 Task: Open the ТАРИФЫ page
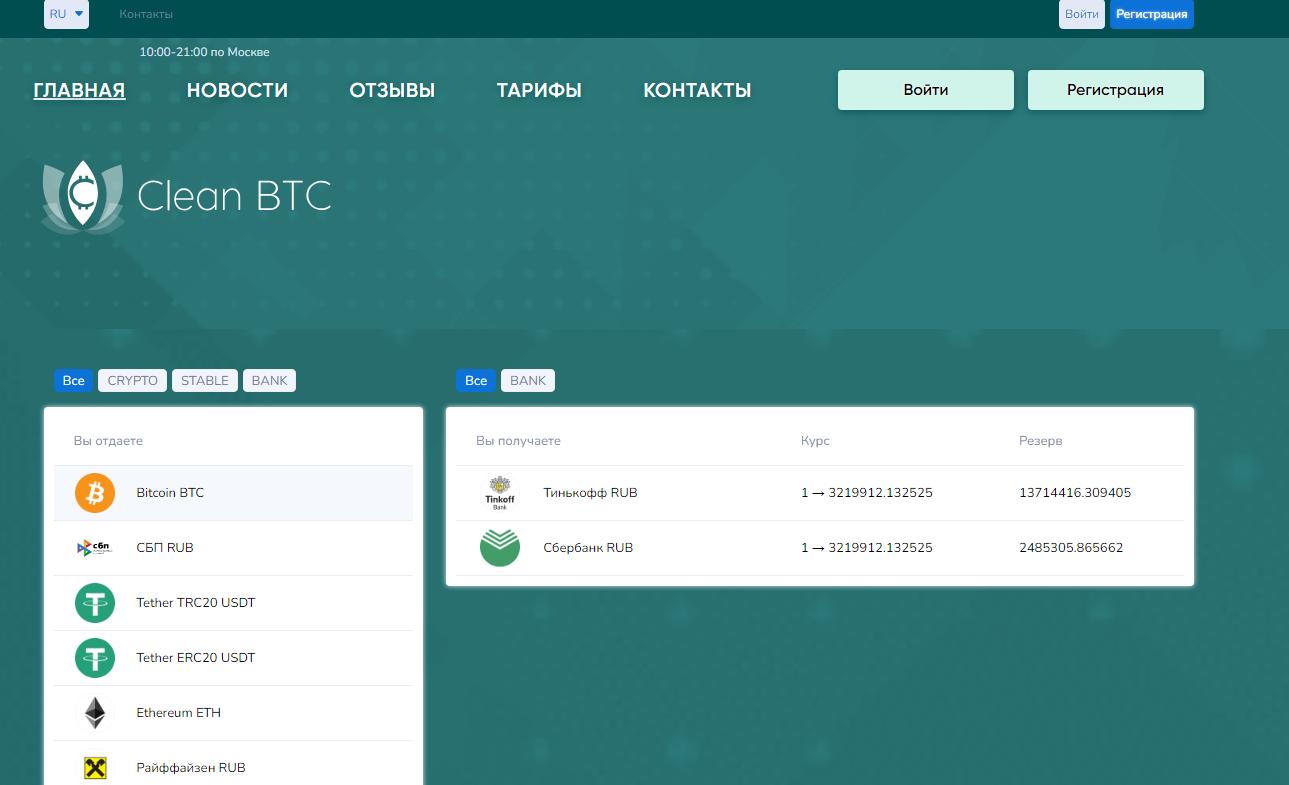[539, 91]
